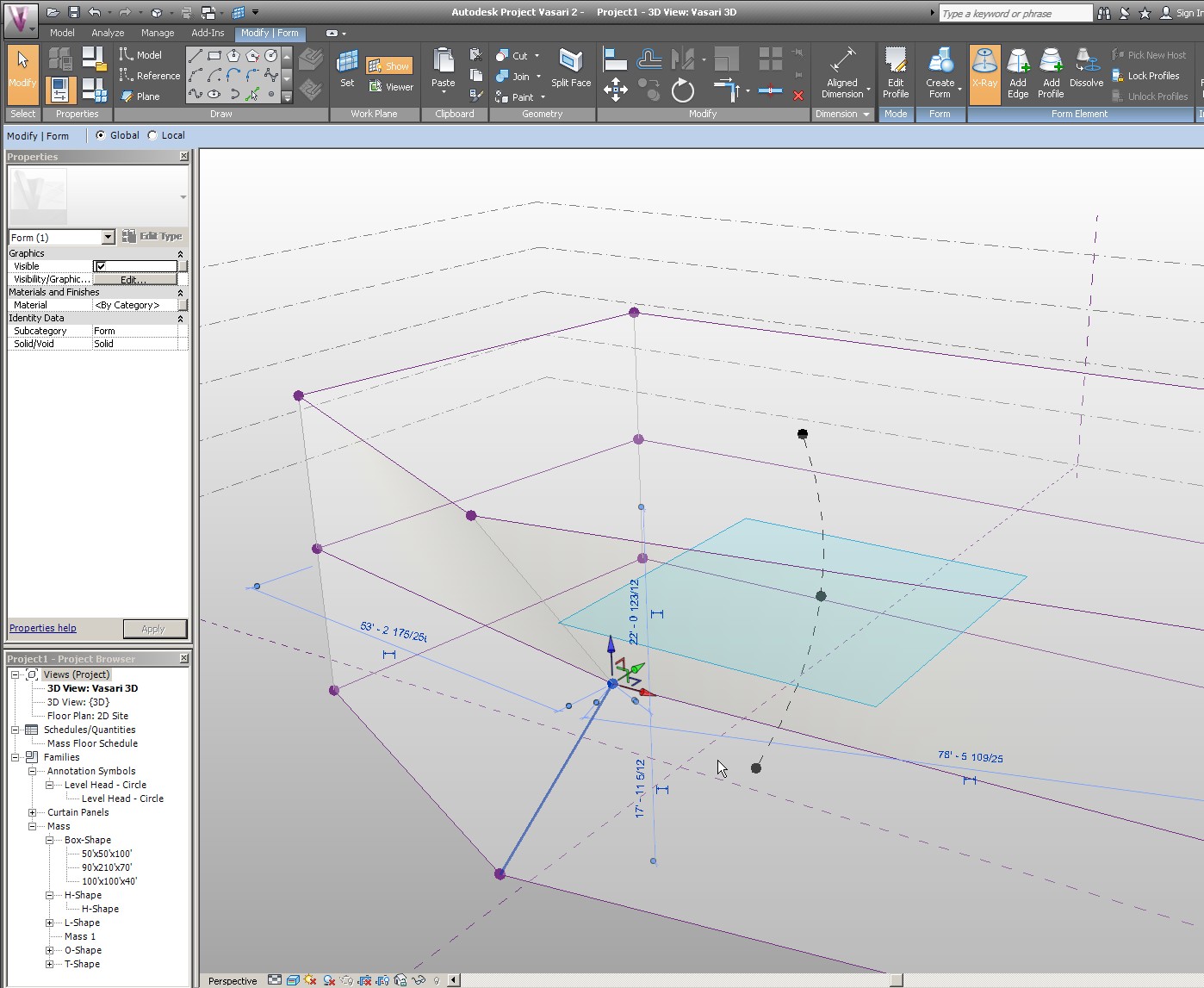Click the Add Profile tool
The height and width of the screenshot is (988, 1204).
[x=1051, y=73]
